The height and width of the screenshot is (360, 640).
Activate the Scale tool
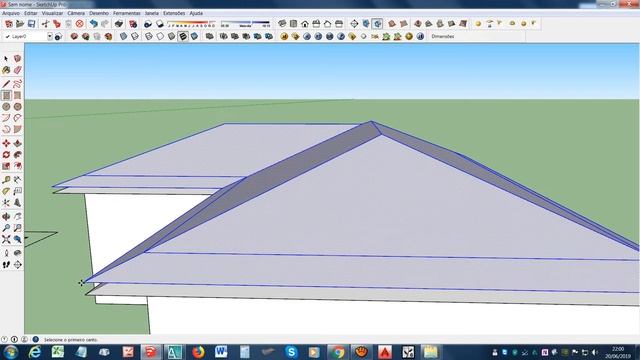[6, 166]
